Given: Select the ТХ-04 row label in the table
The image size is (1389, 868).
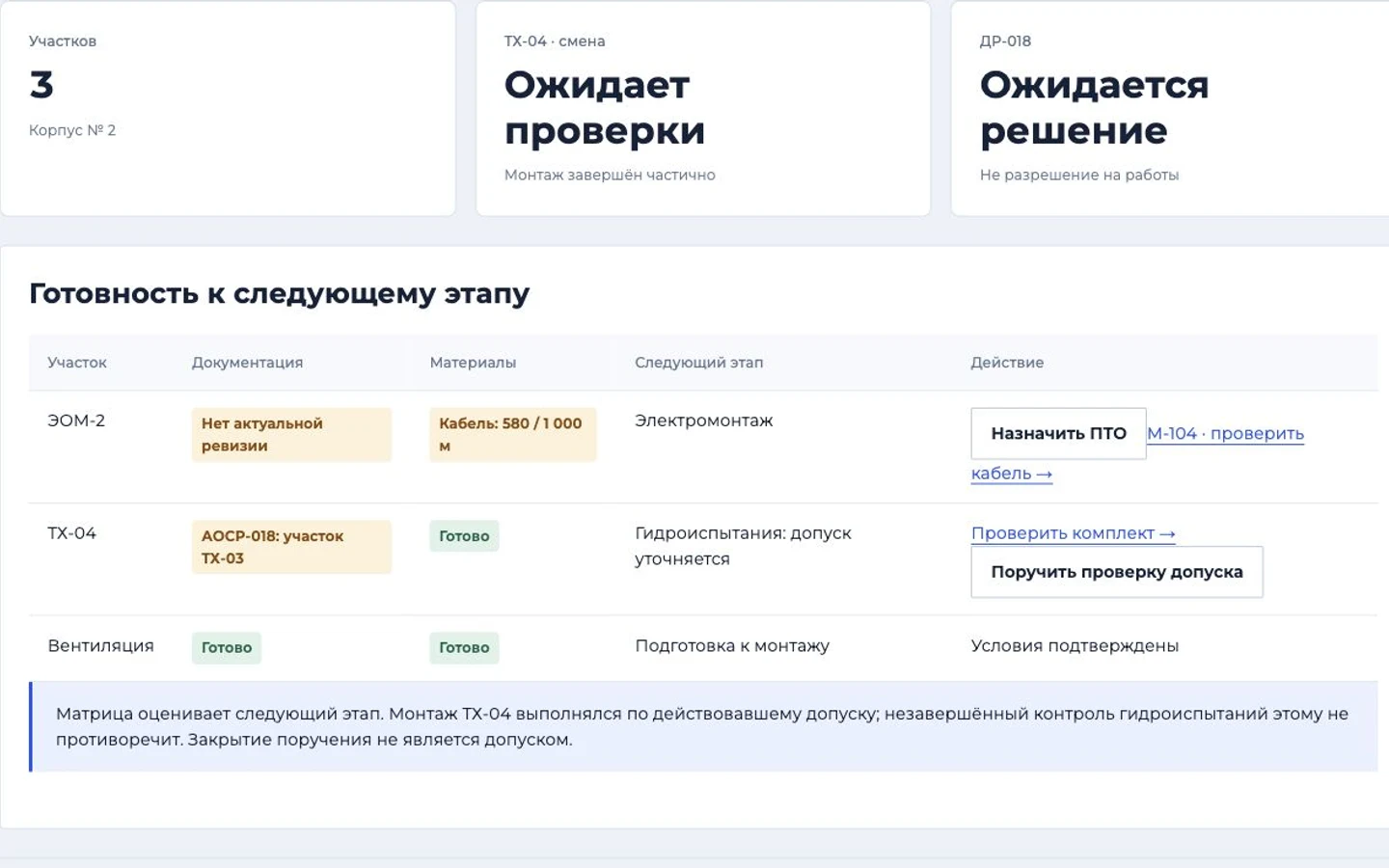Looking at the screenshot, I should click(x=72, y=533).
